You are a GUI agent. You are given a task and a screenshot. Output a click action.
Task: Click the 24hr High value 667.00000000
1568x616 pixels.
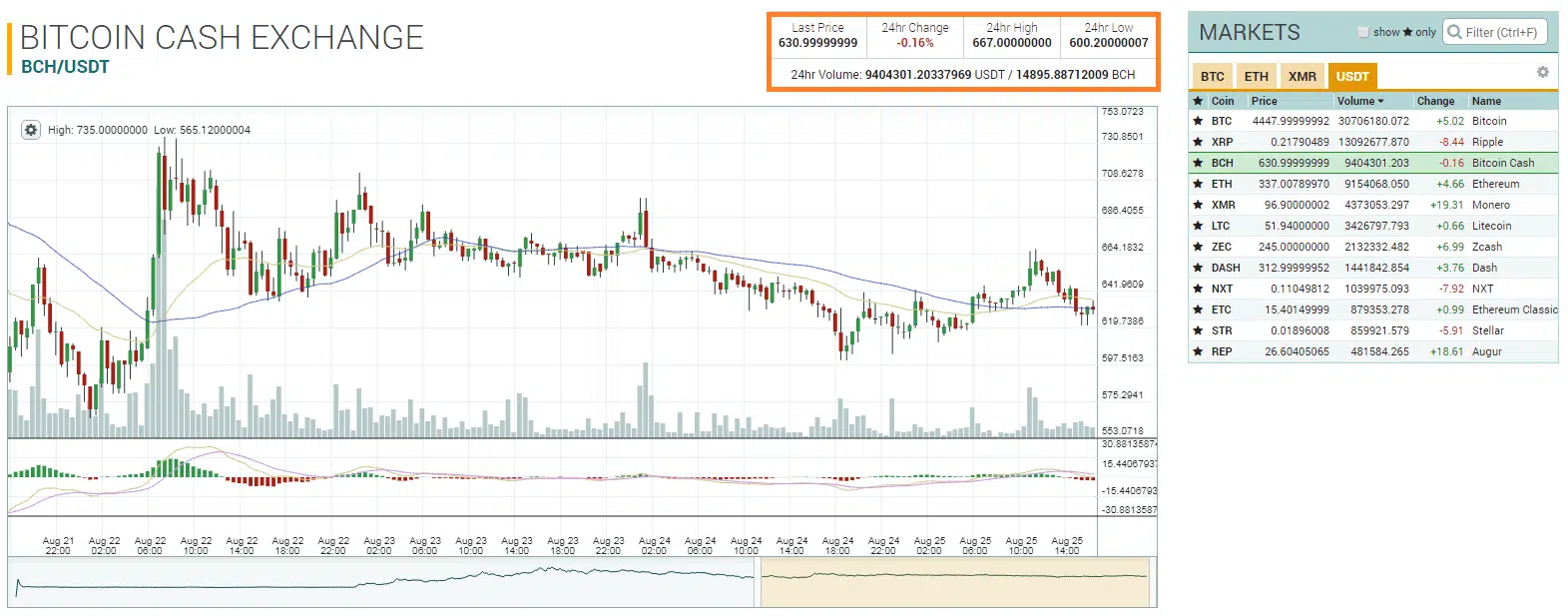[x=1012, y=43]
